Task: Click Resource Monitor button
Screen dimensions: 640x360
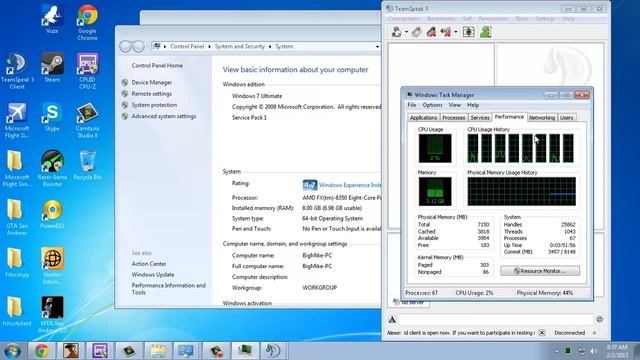Action: (540, 271)
